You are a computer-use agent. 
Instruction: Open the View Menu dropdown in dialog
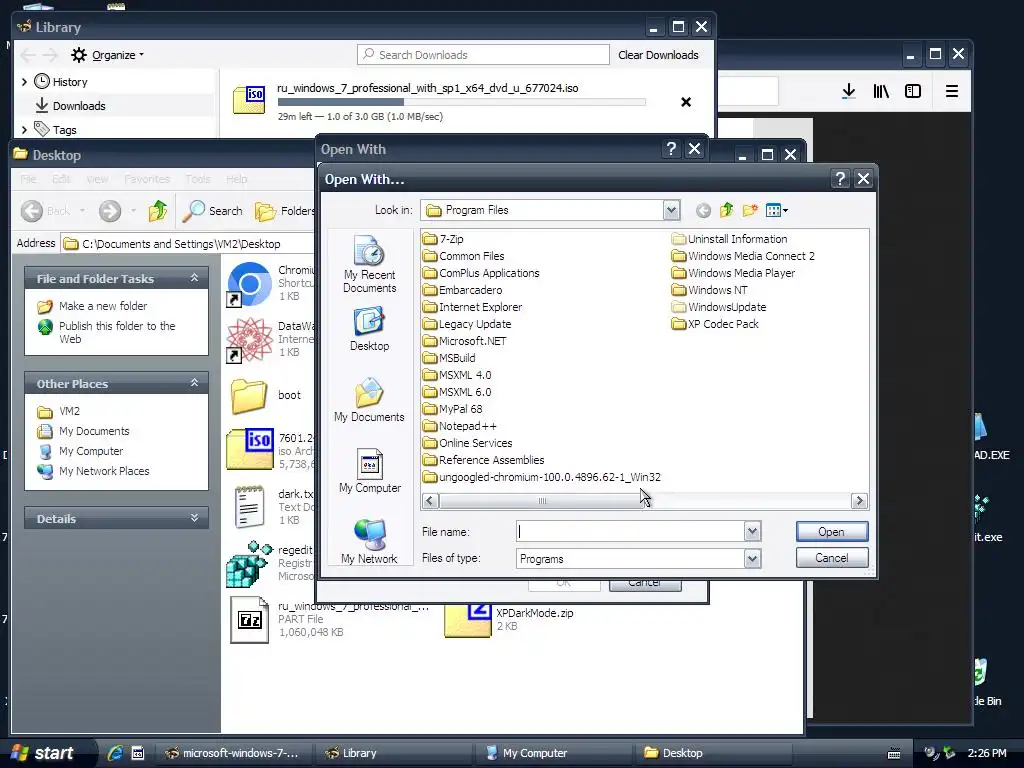(776, 210)
